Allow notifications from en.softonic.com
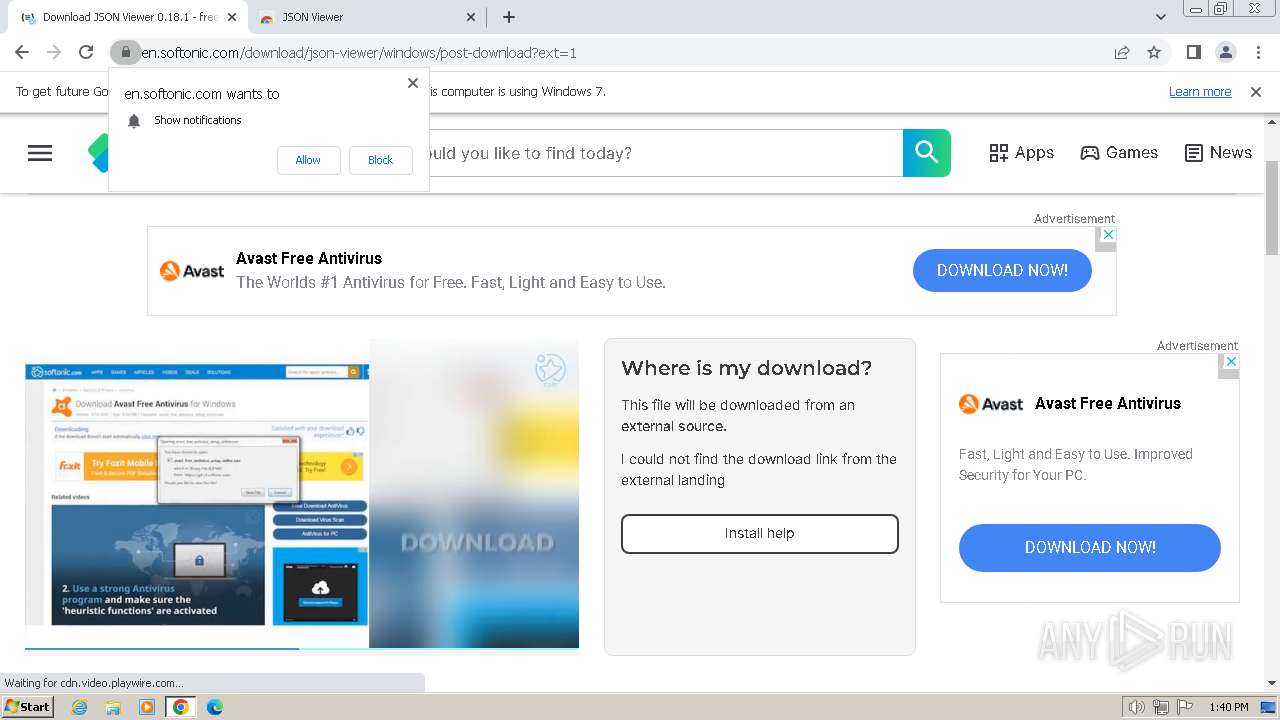Screen dimensions: 1280x720 tap(308, 160)
